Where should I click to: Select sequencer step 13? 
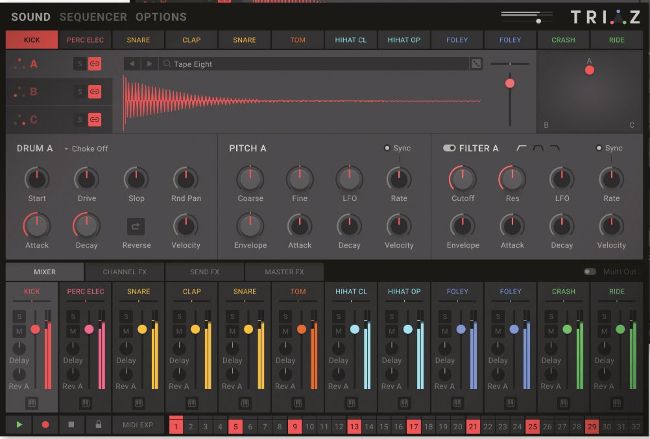click(354, 426)
